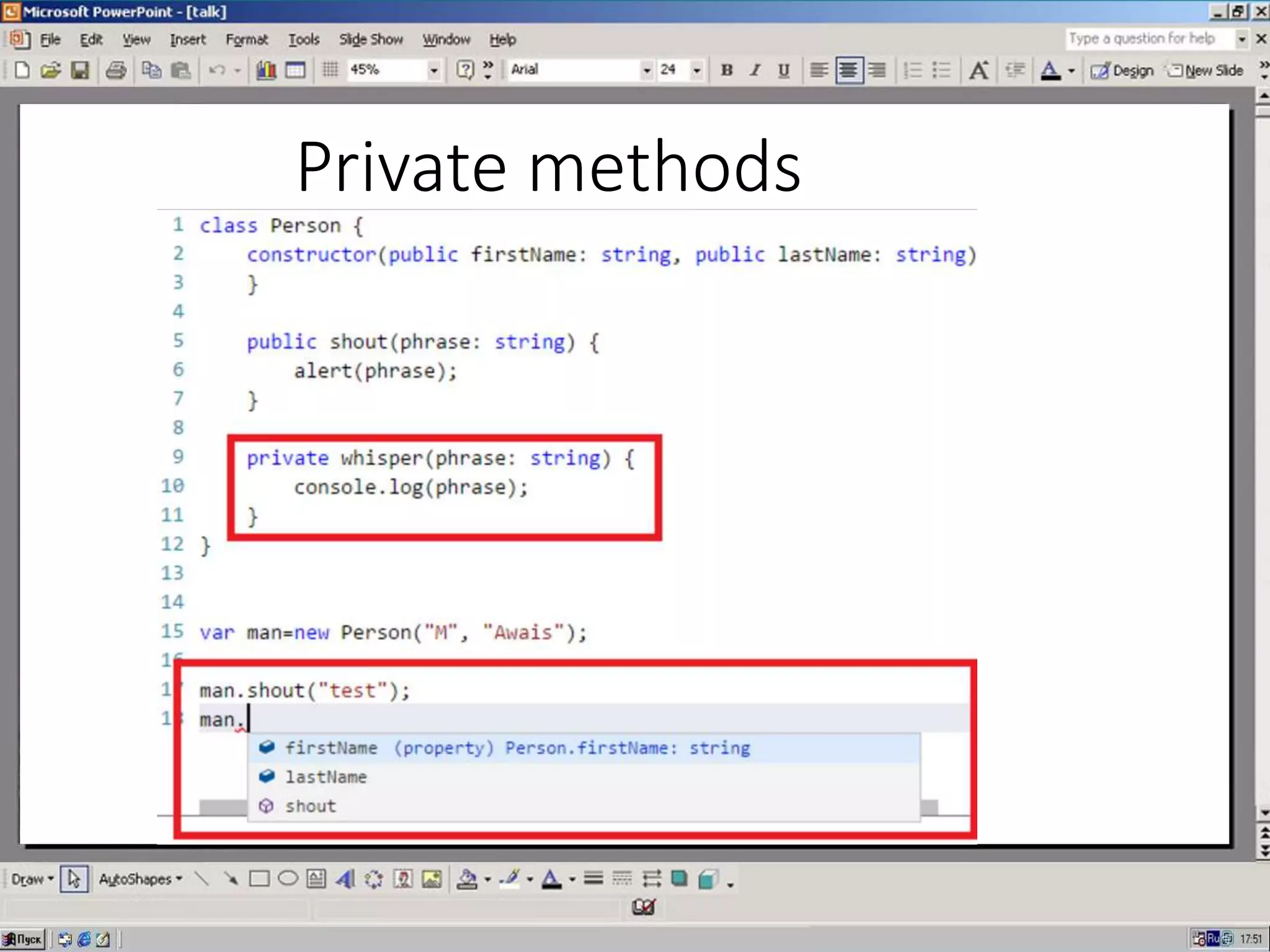The image size is (1270, 952).
Task: Add a New Slide
Action: [1206, 71]
